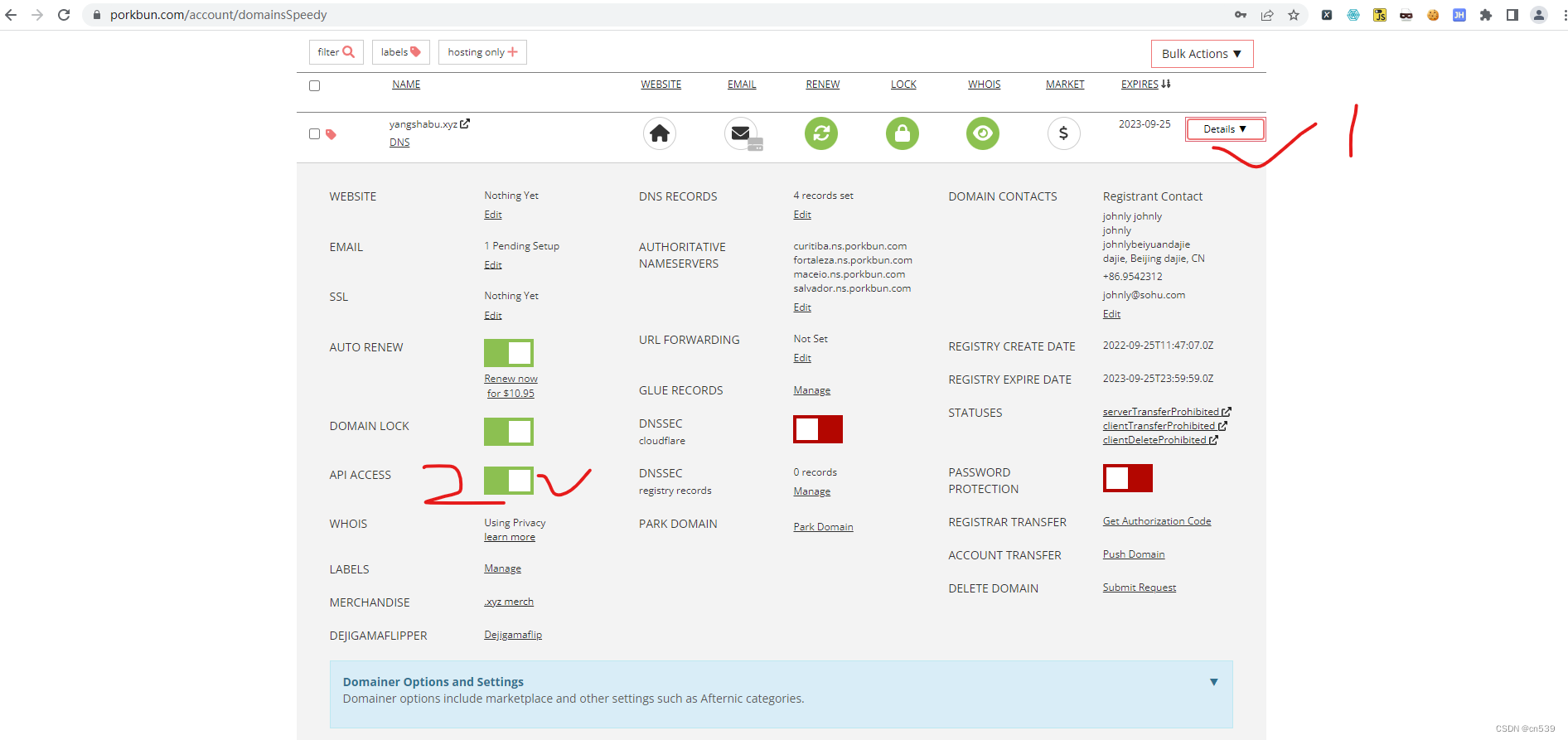Toggle the DNSSEC cloudflare switch
The width and height of the screenshot is (1568, 740).
pyautogui.click(x=818, y=429)
